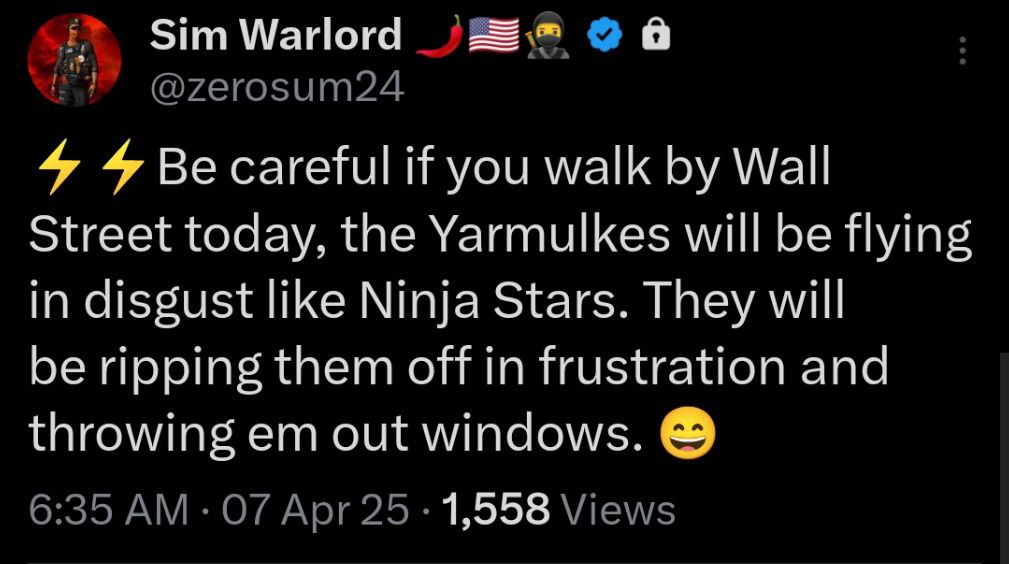
Task: Click the 6:35 AM timestamp
Action: tap(109, 510)
